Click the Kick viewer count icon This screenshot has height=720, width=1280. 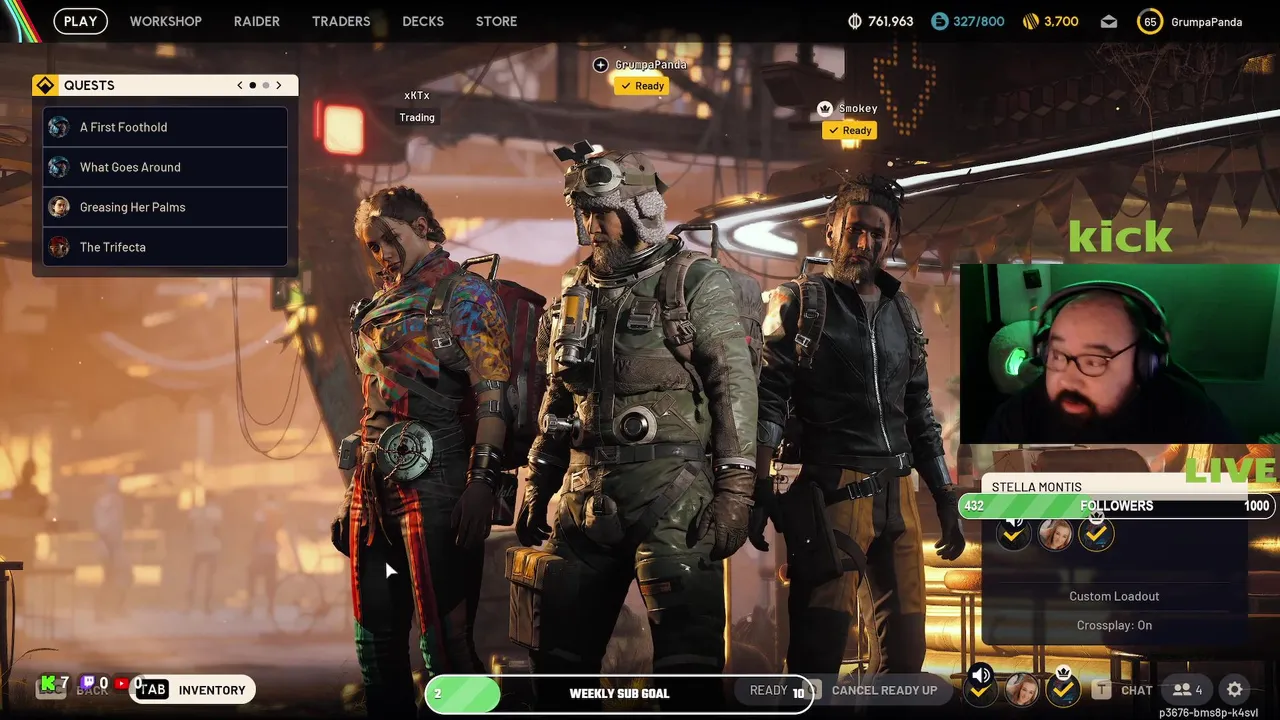tap(46, 685)
